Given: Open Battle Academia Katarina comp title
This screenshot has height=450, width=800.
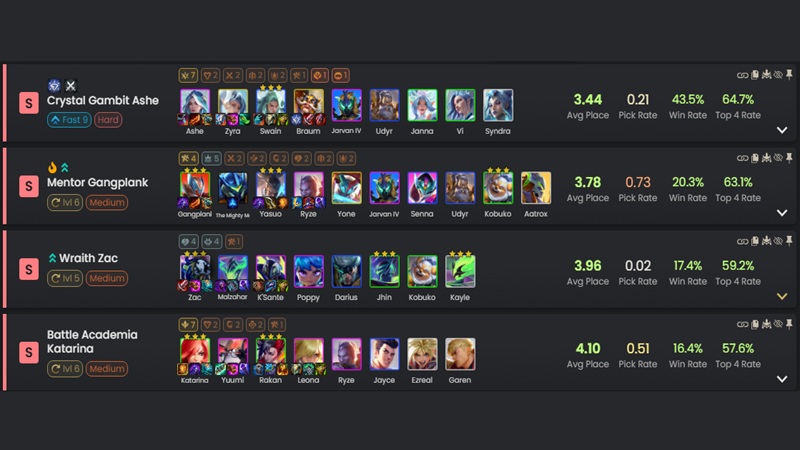Looking at the screenshot, I should 92,341.
